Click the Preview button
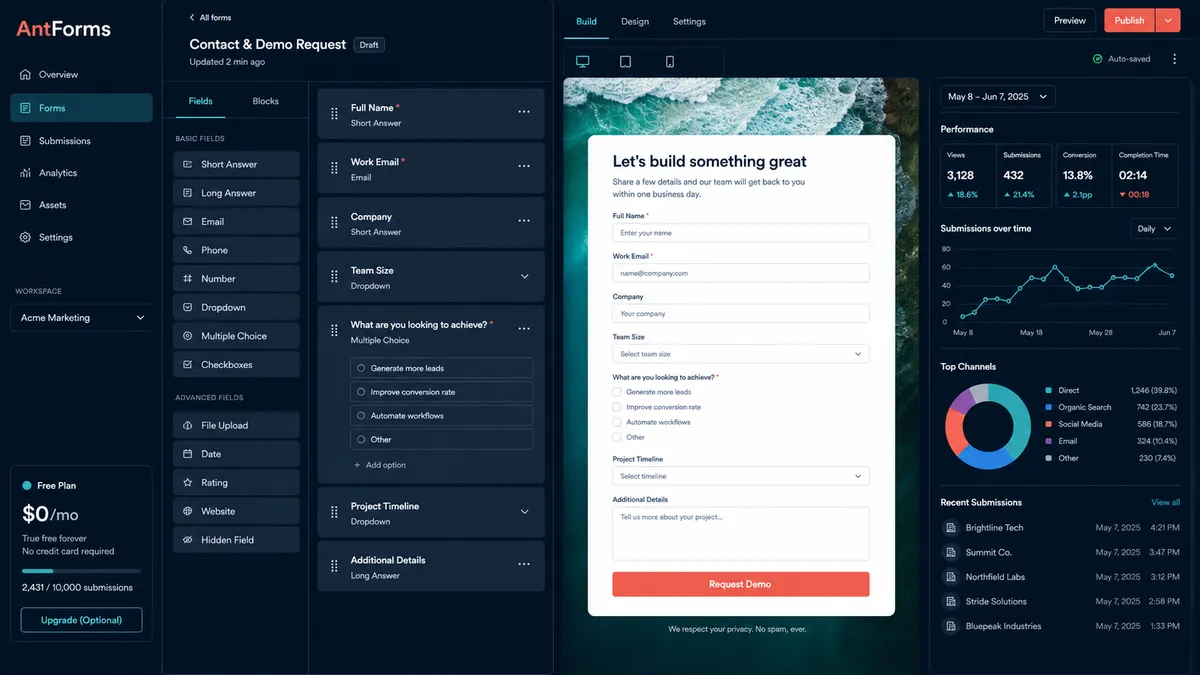1200x675 pixels. click(x=1069, y=20)
